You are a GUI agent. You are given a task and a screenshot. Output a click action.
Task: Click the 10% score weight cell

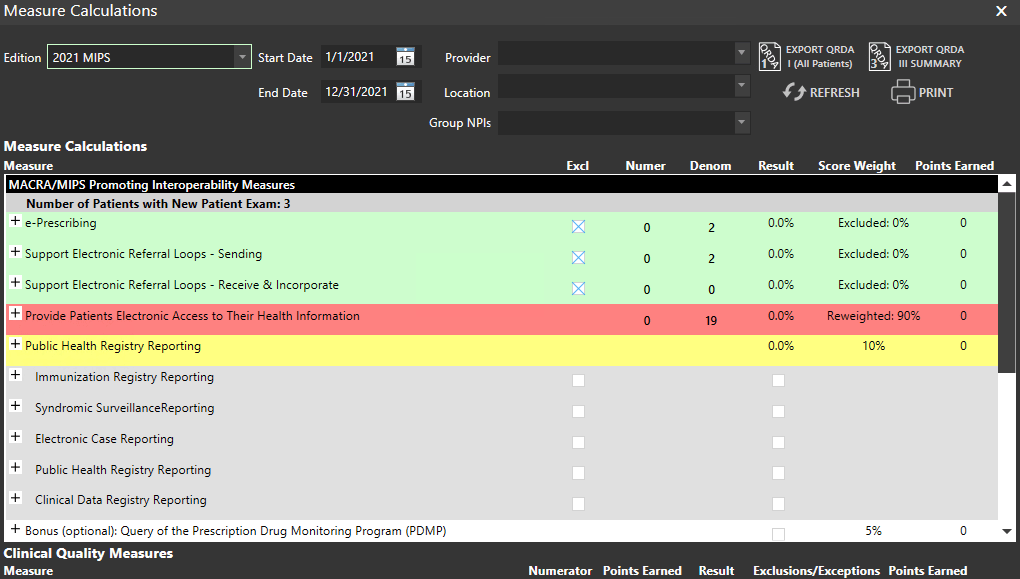pos(874,346)
